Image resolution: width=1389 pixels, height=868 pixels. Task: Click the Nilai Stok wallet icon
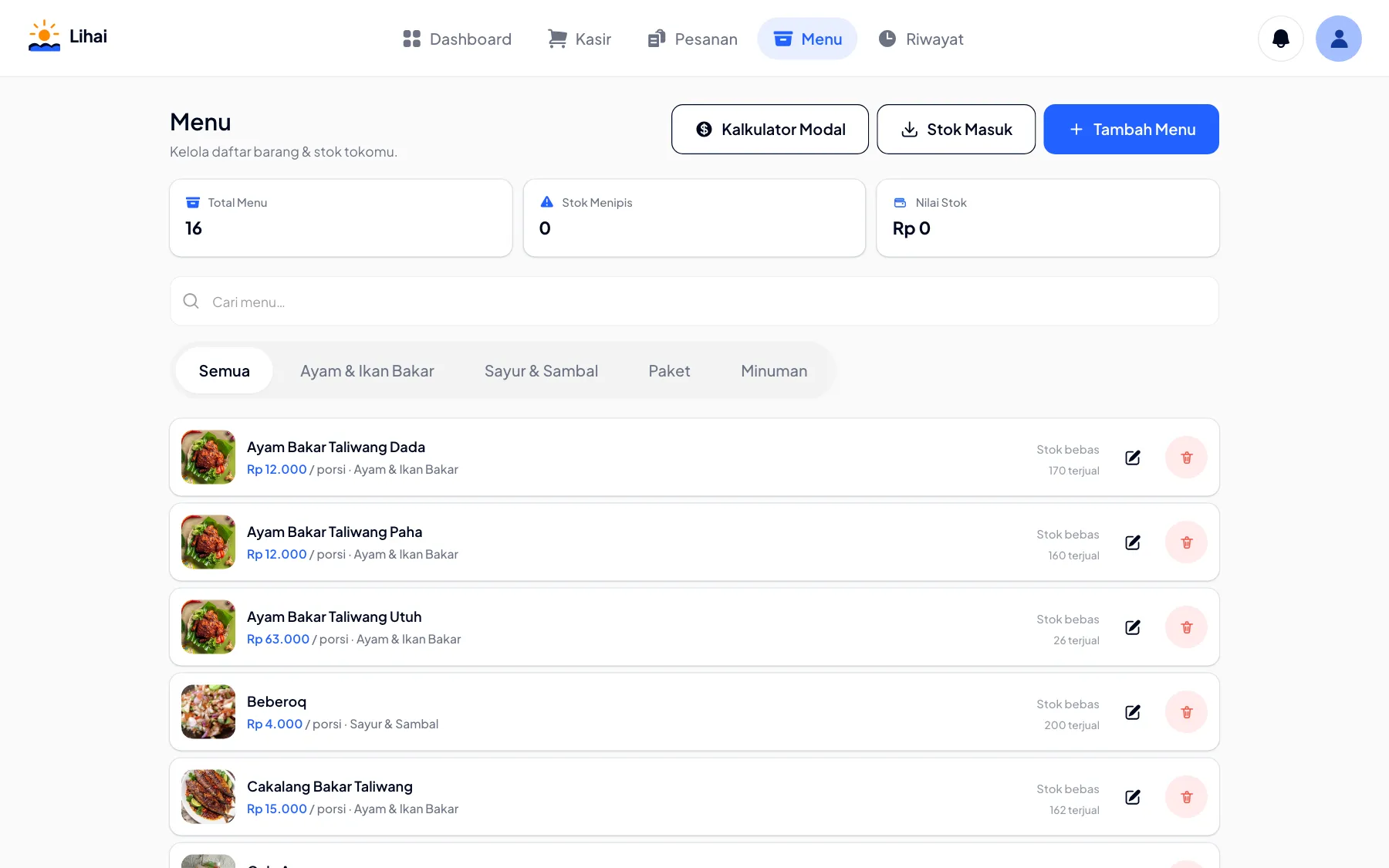pyautogui.click(x=900, y=202)
